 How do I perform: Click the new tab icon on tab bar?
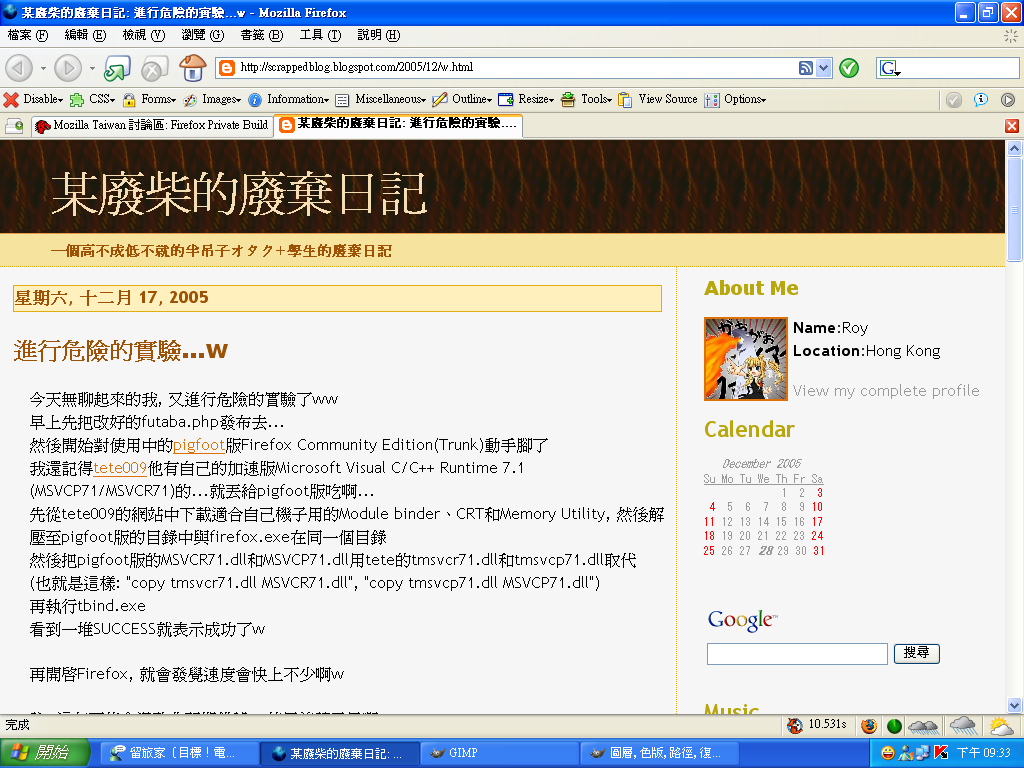point(14,126)
